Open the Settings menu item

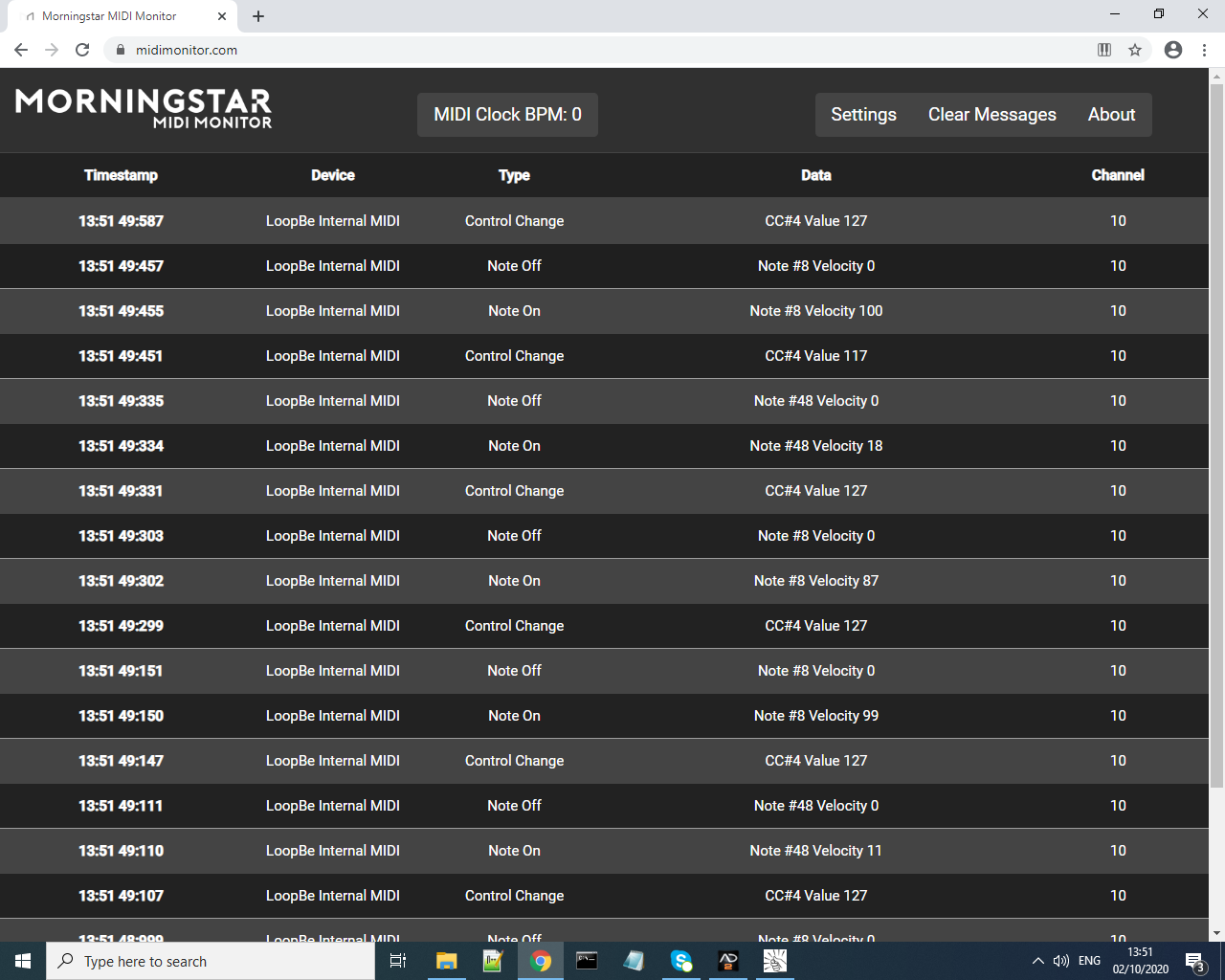click(863, 115)
